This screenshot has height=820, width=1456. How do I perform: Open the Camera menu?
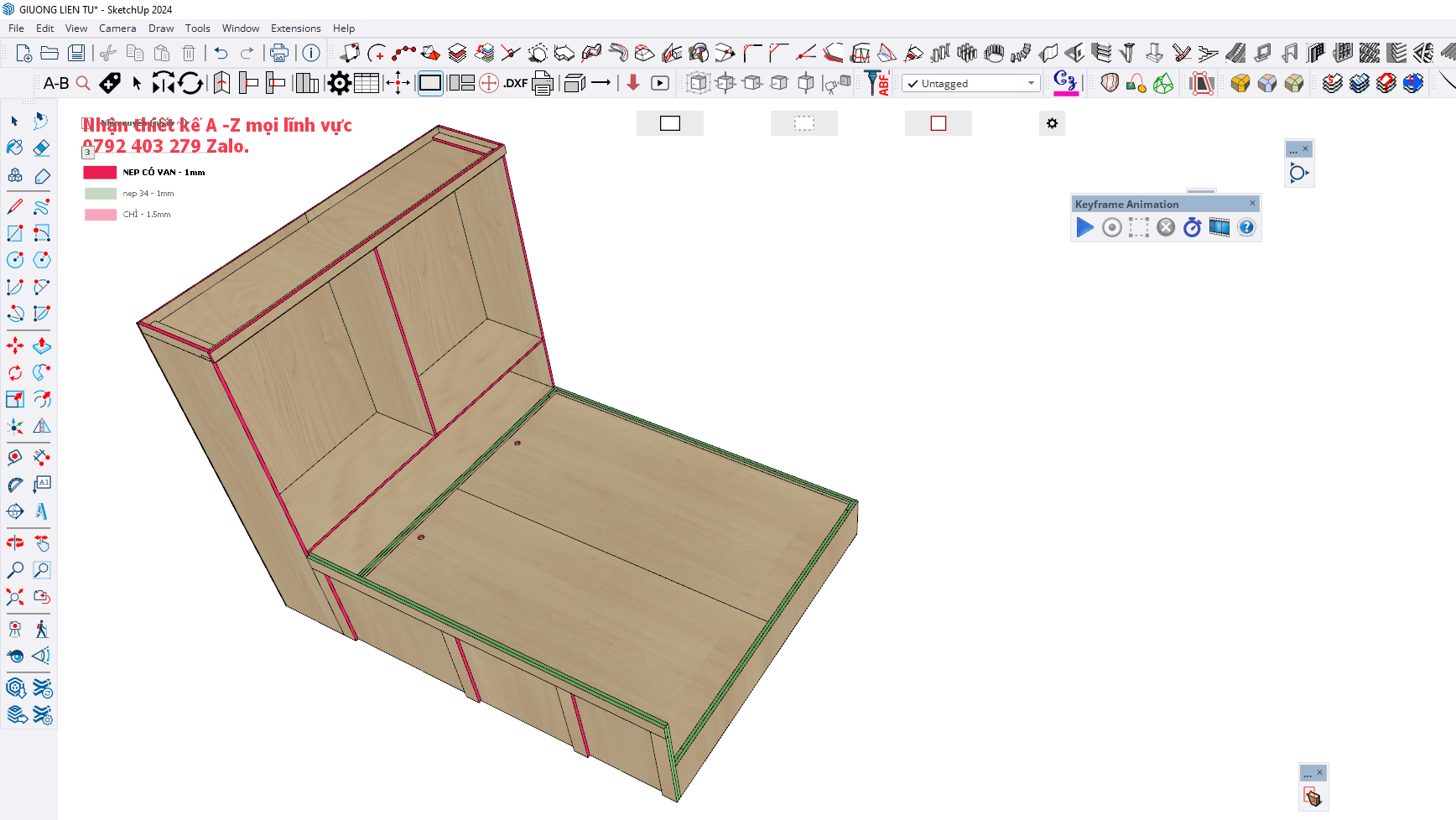pyautogui.click(x=117, y=29)
